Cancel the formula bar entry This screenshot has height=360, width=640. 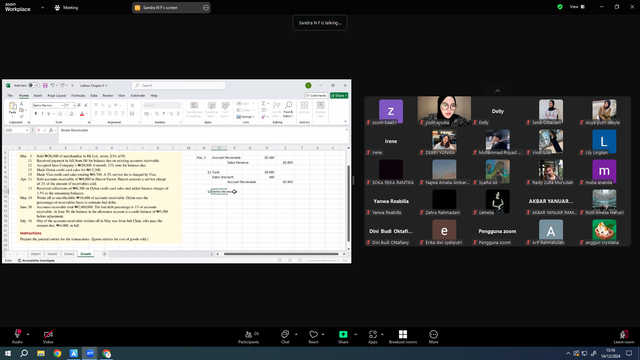(x=38, y=130)
